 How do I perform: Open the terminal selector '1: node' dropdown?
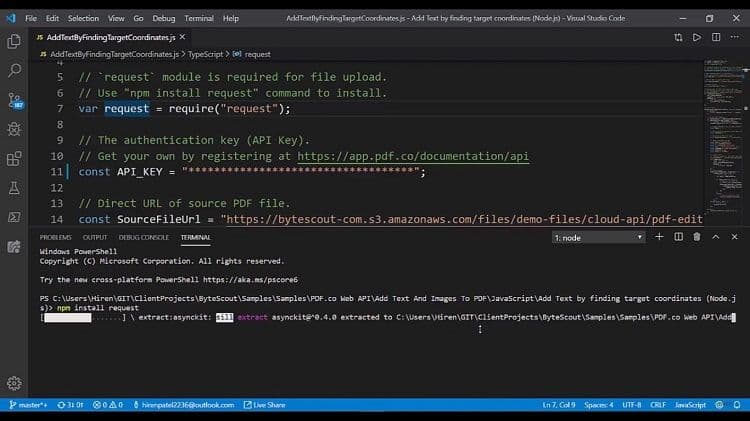(597, 238)
